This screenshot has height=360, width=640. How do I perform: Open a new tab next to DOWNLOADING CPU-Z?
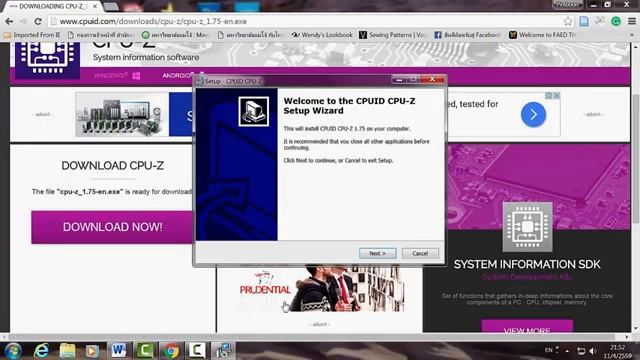(110, 7)
